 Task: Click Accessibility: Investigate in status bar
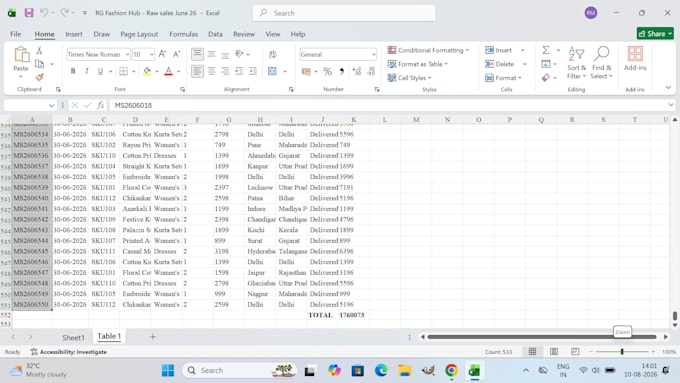[69, 352]
